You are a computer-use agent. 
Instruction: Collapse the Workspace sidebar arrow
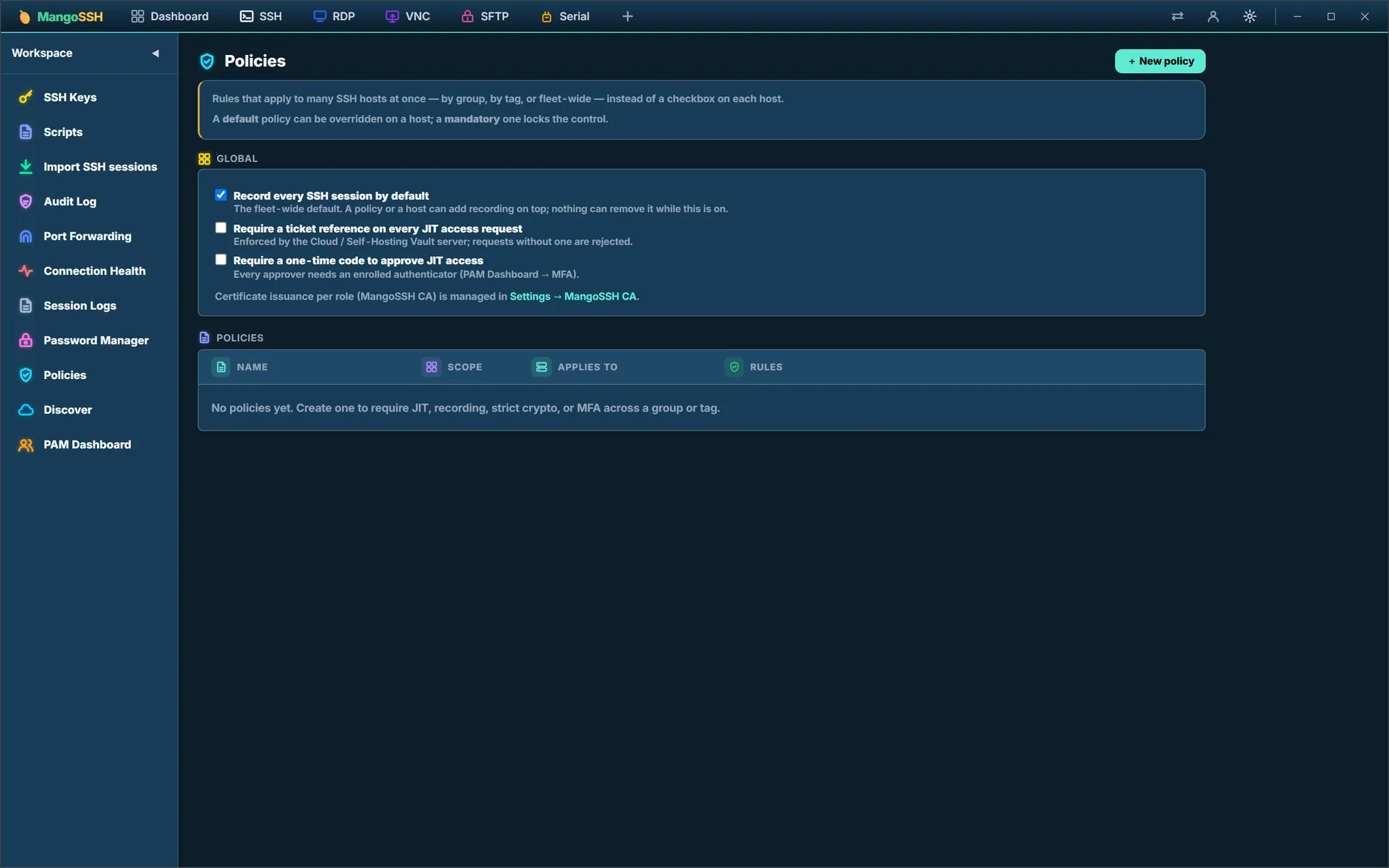155,53
